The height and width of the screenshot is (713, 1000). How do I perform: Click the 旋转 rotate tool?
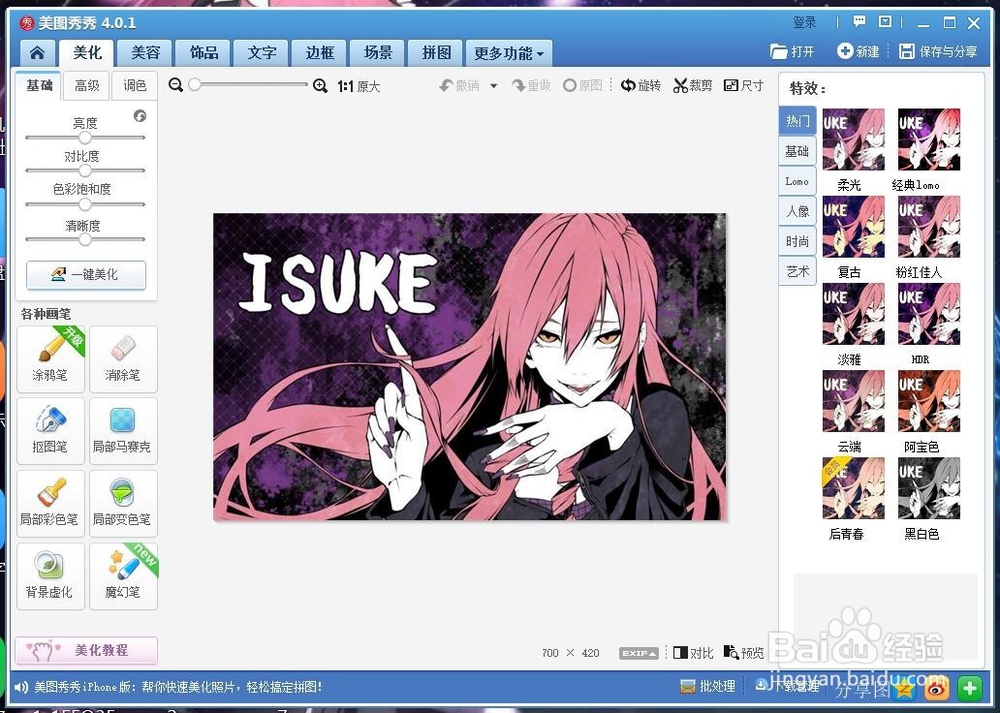pos(641,85)
